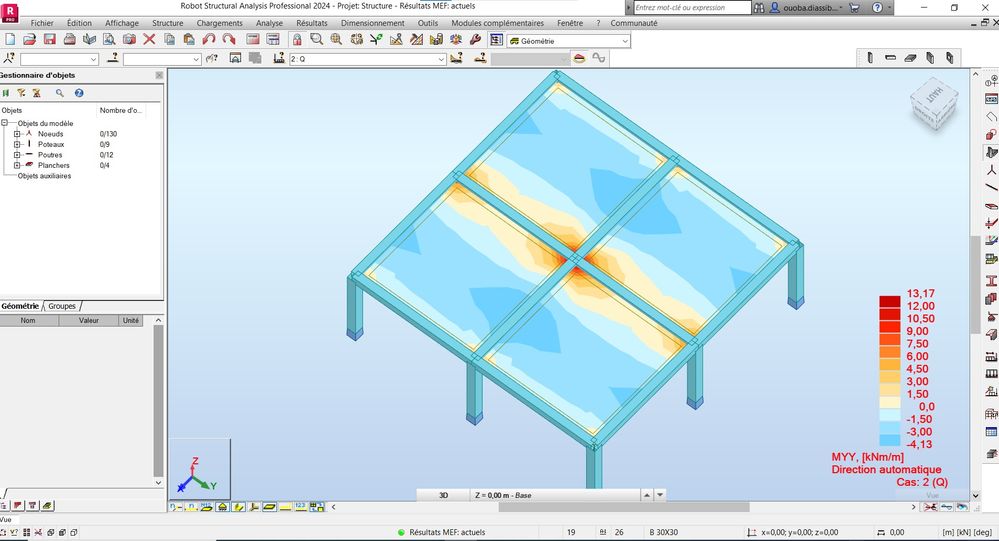Image resolution: width=999 pixels, height=541 pixels.
Task: Click the Undo arrow icon
Action: [x=208, y=40]
